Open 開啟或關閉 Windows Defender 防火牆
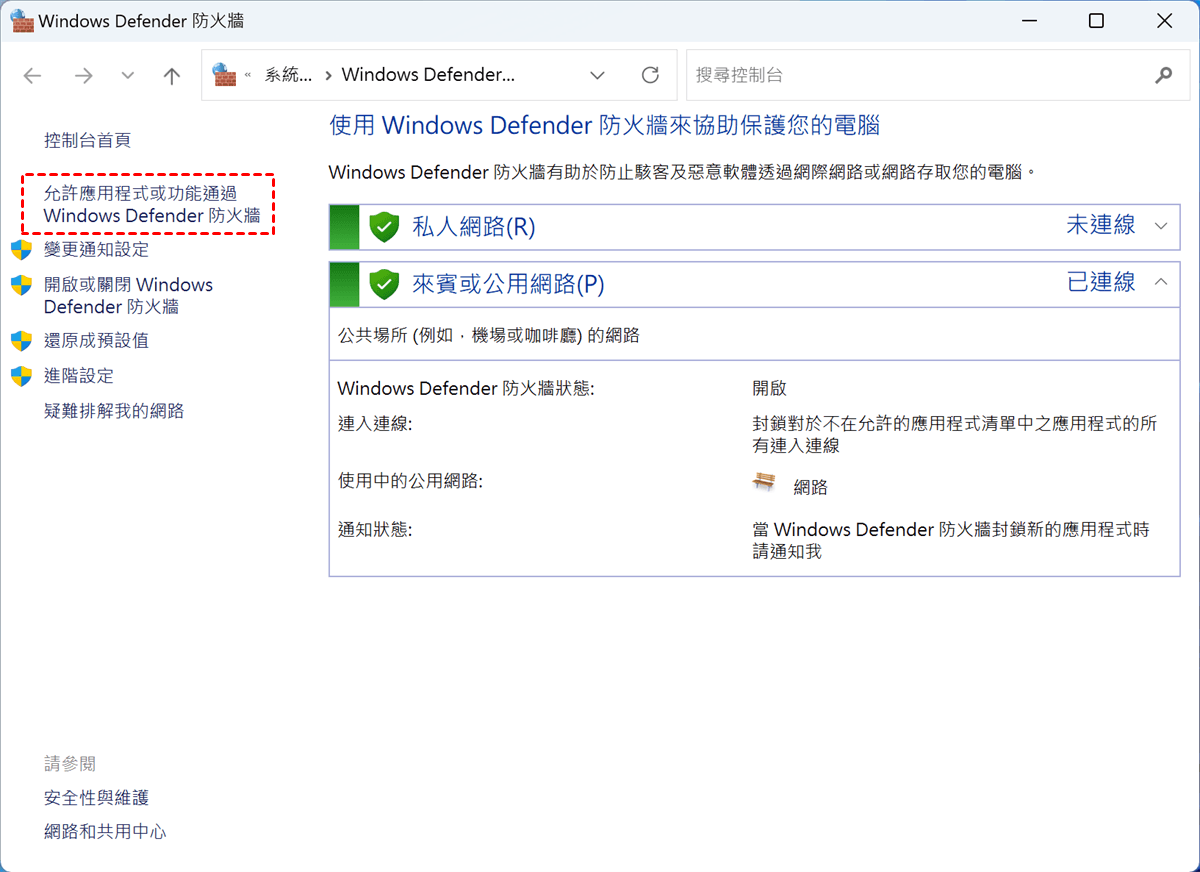Viewport: 1200px width, 872px height. coord(128,296)
